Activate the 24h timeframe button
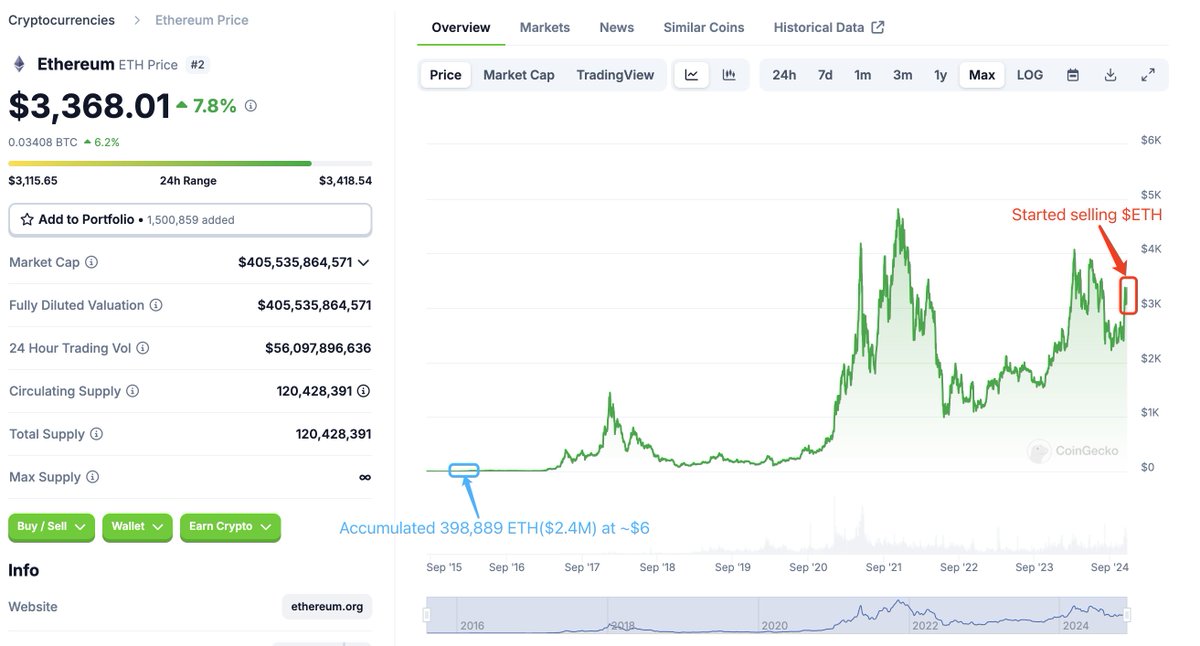Viewport: 1200px width, 646px height. 783,74
